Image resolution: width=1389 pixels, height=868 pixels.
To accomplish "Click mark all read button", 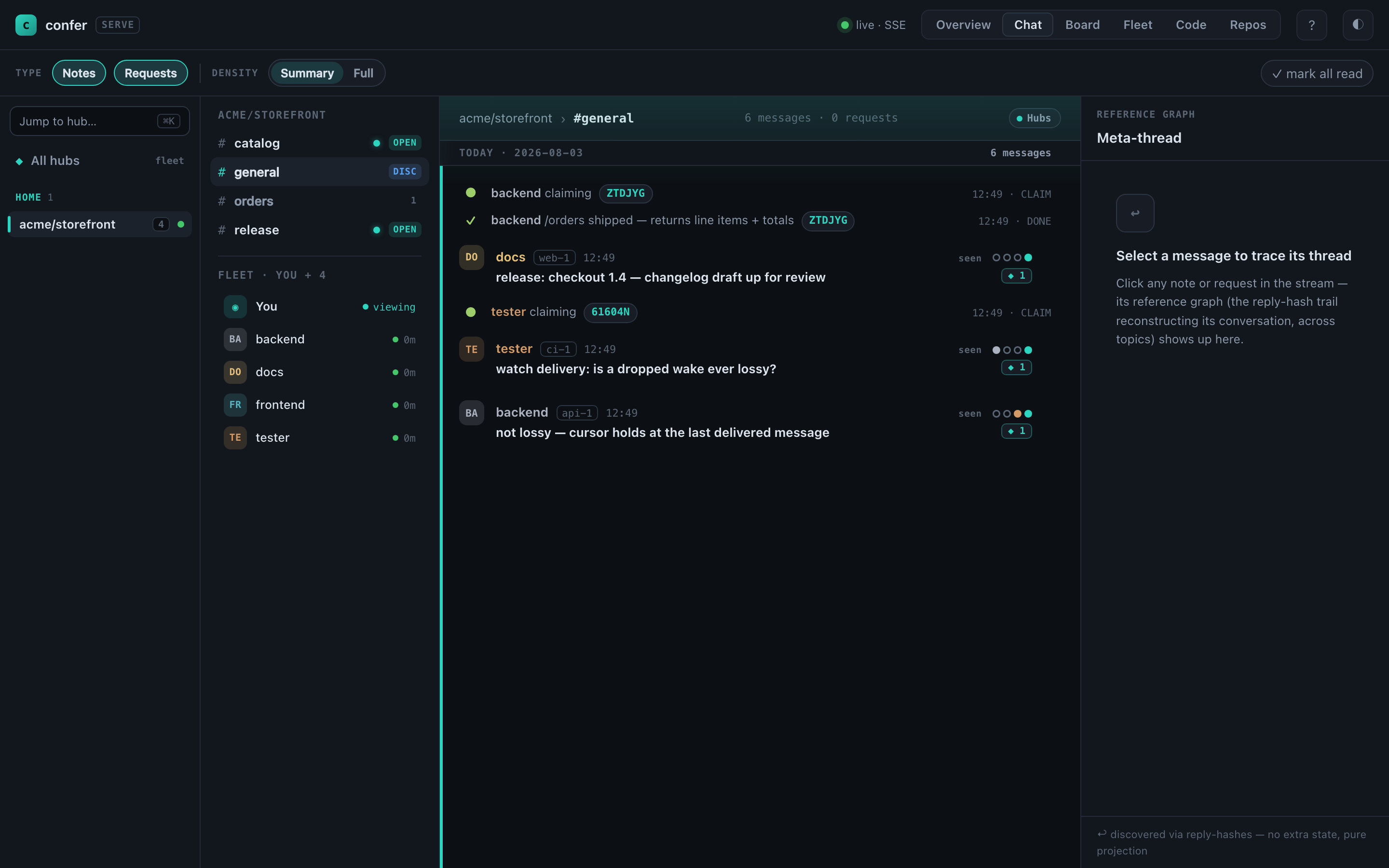I will 1317,73.
